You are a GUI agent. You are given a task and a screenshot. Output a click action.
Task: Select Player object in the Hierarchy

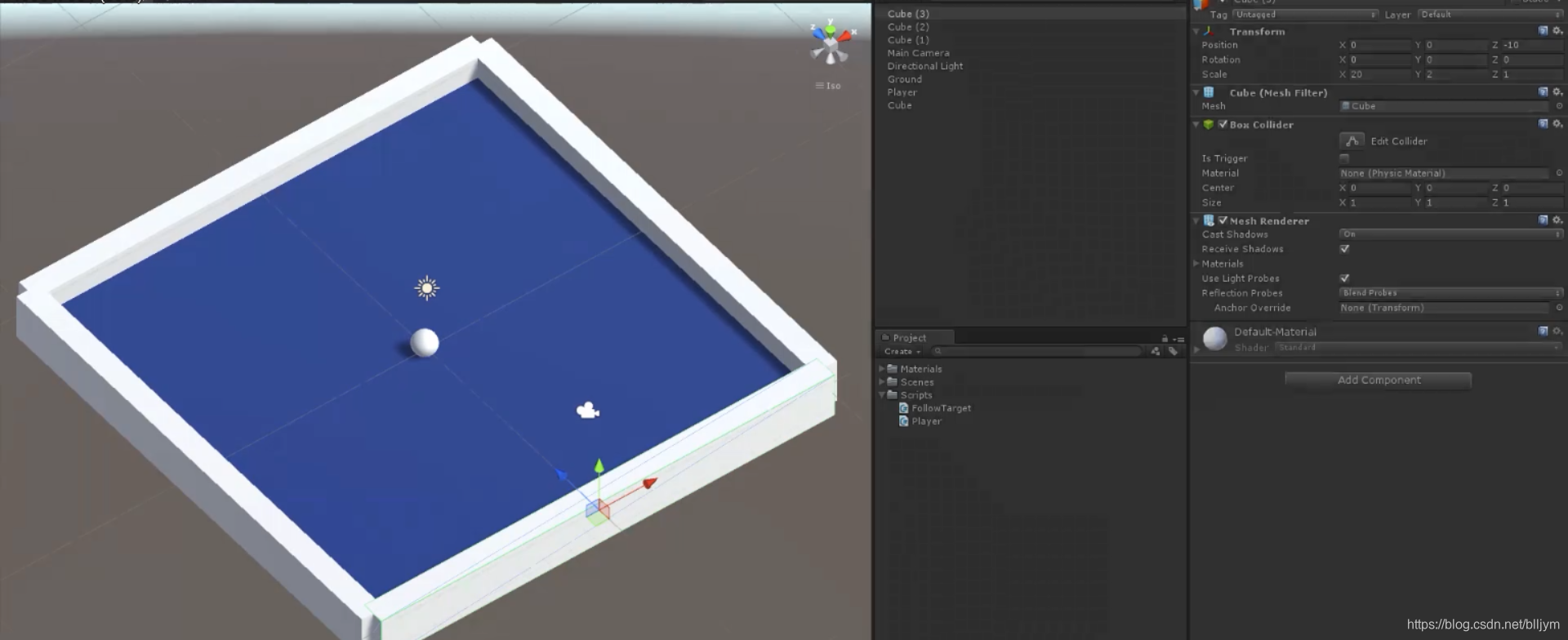902,92
